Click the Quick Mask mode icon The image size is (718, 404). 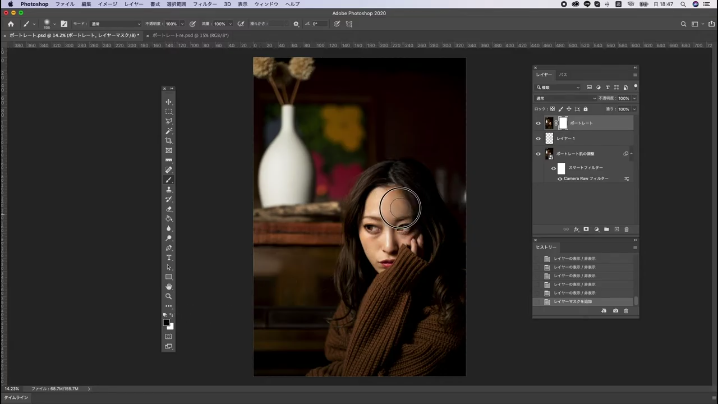pos(169,337)
